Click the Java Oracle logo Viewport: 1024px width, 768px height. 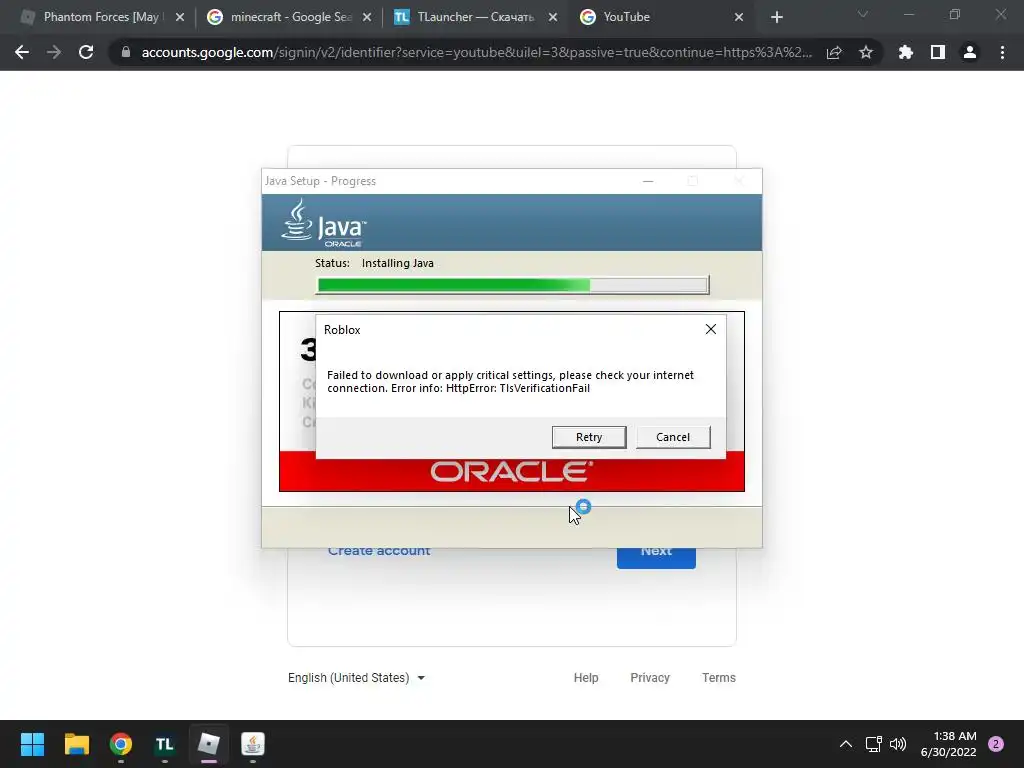(324, 223)
